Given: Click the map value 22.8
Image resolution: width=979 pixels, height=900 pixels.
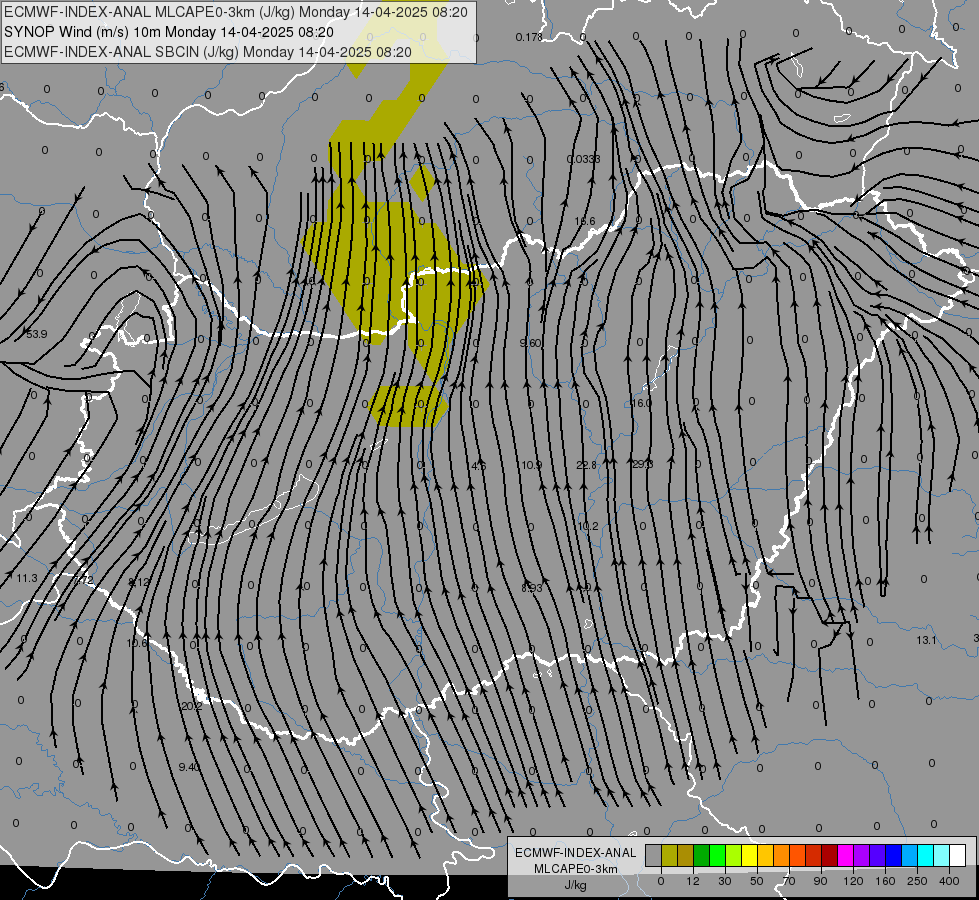Looking at the screenshot, I should [586, 465].
